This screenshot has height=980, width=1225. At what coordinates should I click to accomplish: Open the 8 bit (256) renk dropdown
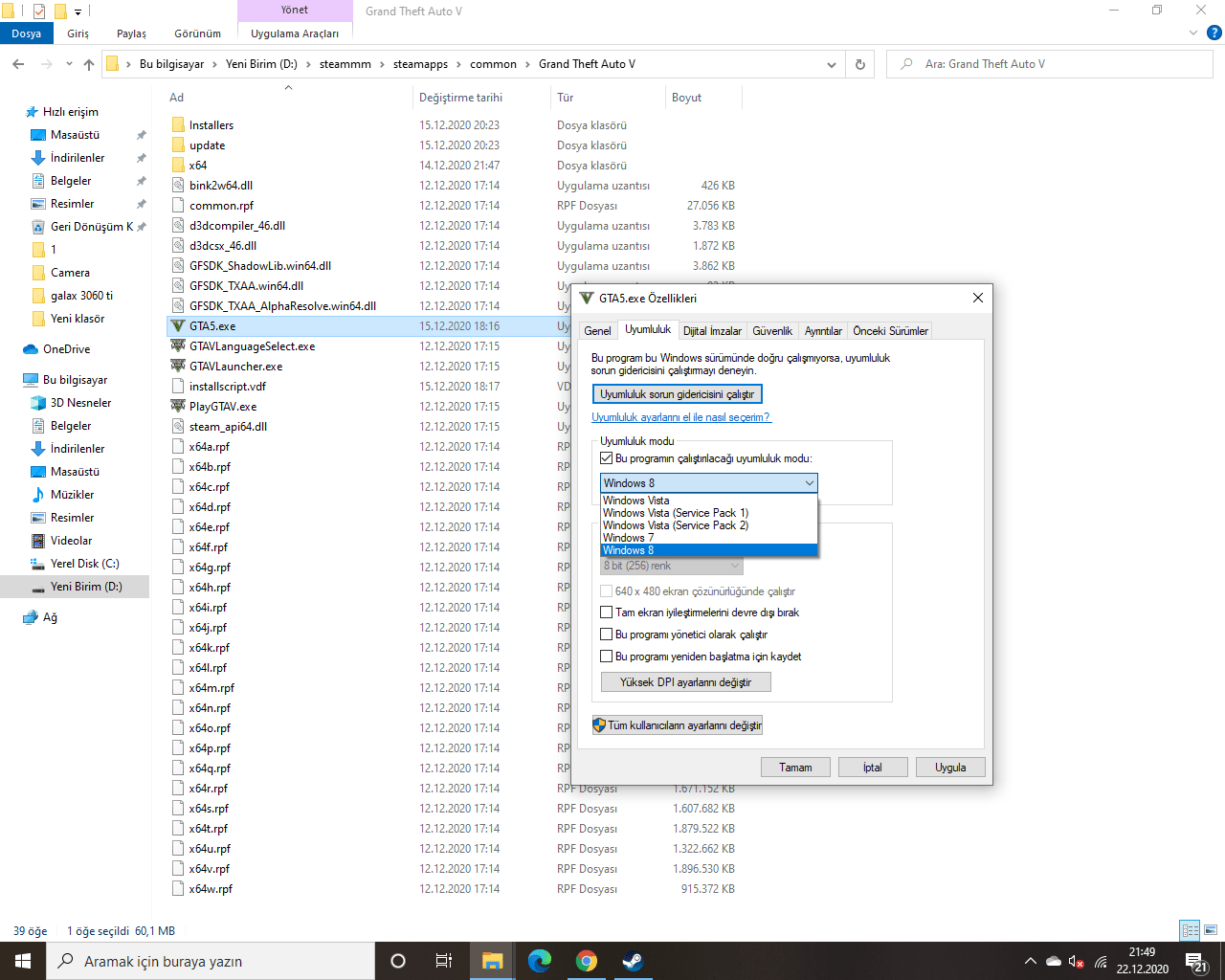click(672, 567)
